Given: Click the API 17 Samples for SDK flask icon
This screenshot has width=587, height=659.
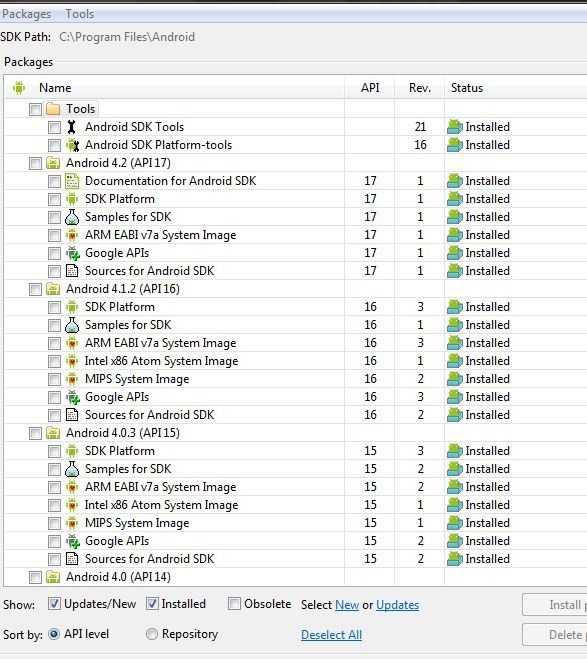Looking at the screenshot, I should click(72, 217).
